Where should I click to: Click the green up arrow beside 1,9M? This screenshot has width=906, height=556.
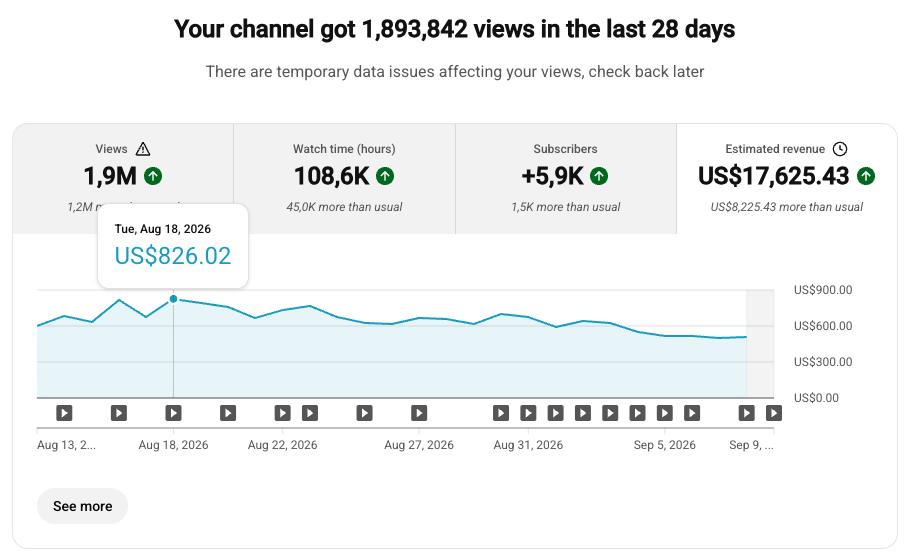tap(153, 176)
